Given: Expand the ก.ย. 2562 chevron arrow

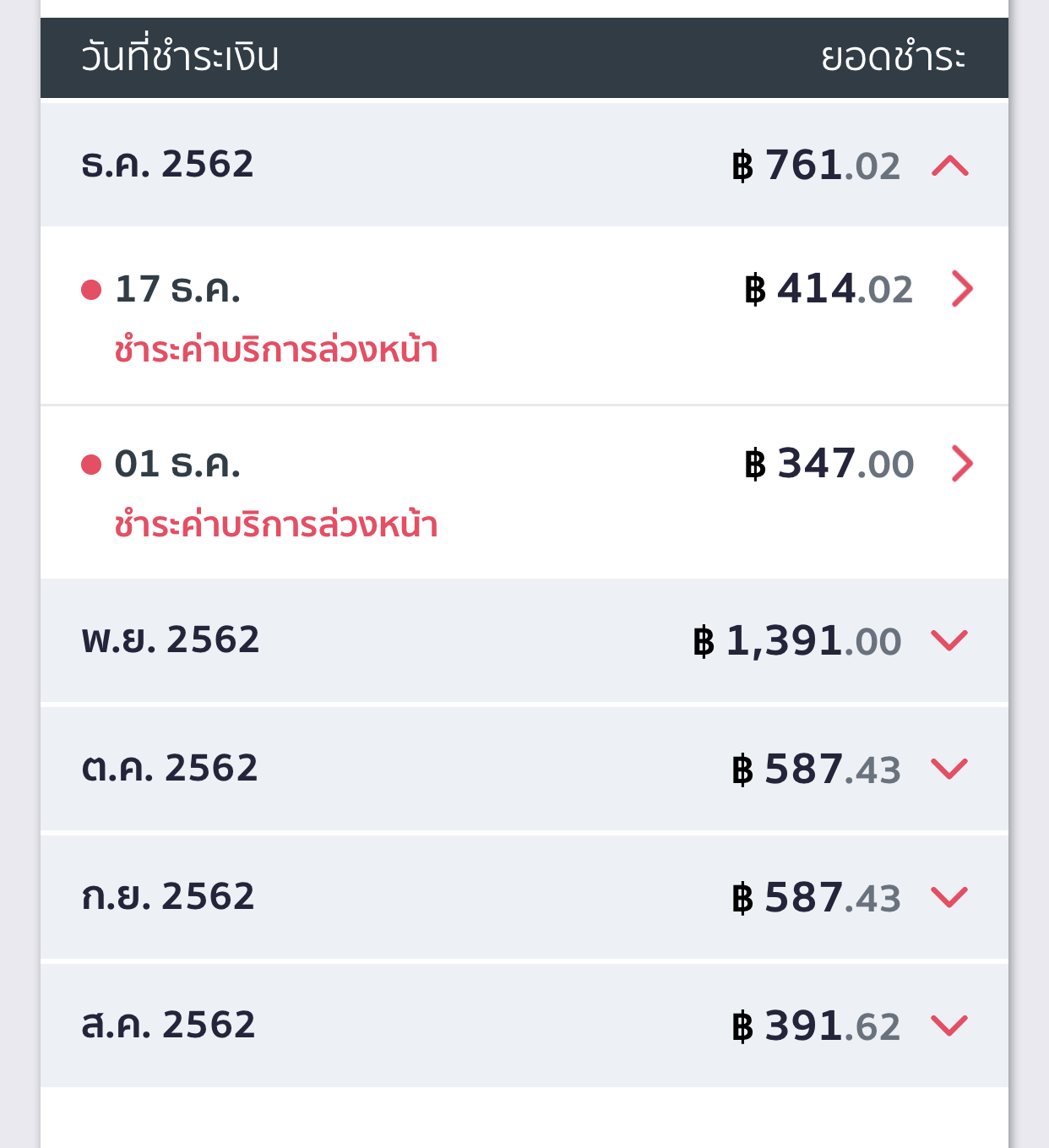Looking at the screenshot, I should 949,897.
